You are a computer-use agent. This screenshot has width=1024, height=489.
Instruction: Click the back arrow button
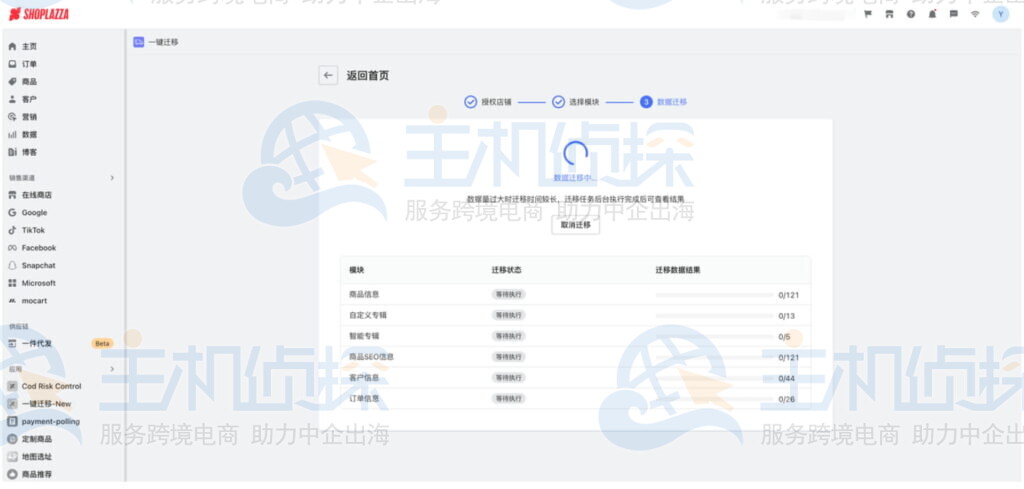328,76
